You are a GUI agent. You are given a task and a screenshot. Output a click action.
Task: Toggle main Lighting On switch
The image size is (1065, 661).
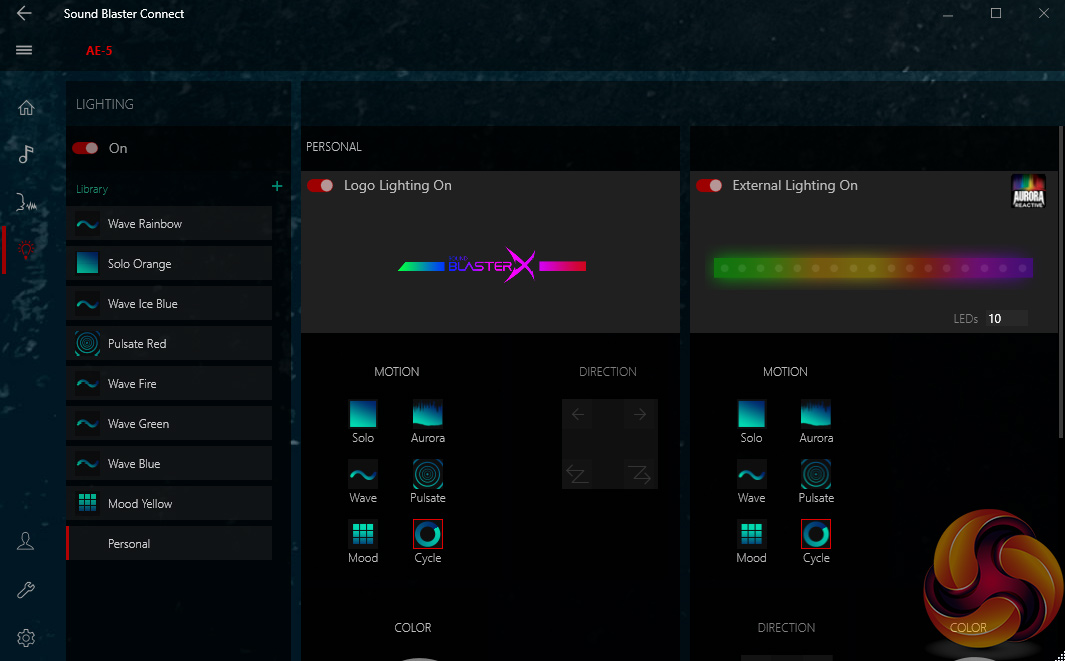(x=86, y=148)
